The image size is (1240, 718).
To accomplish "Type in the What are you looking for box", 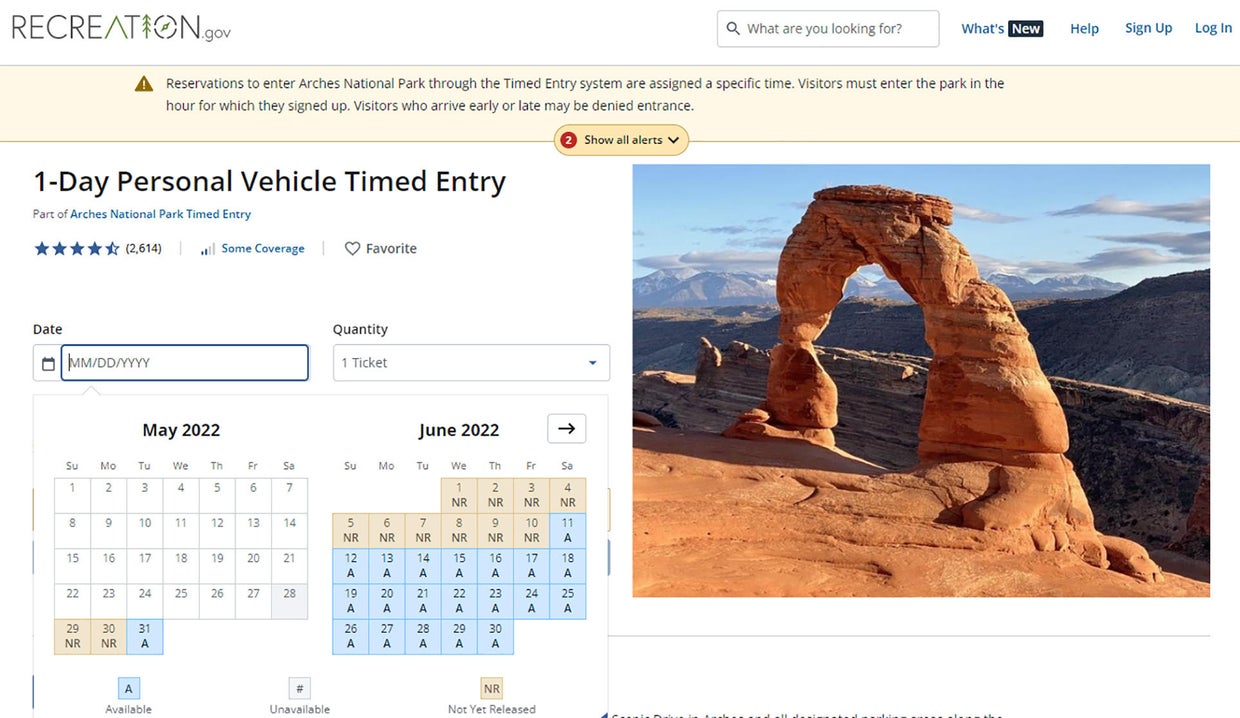I will pyautogui.click(x=838, y=29).
